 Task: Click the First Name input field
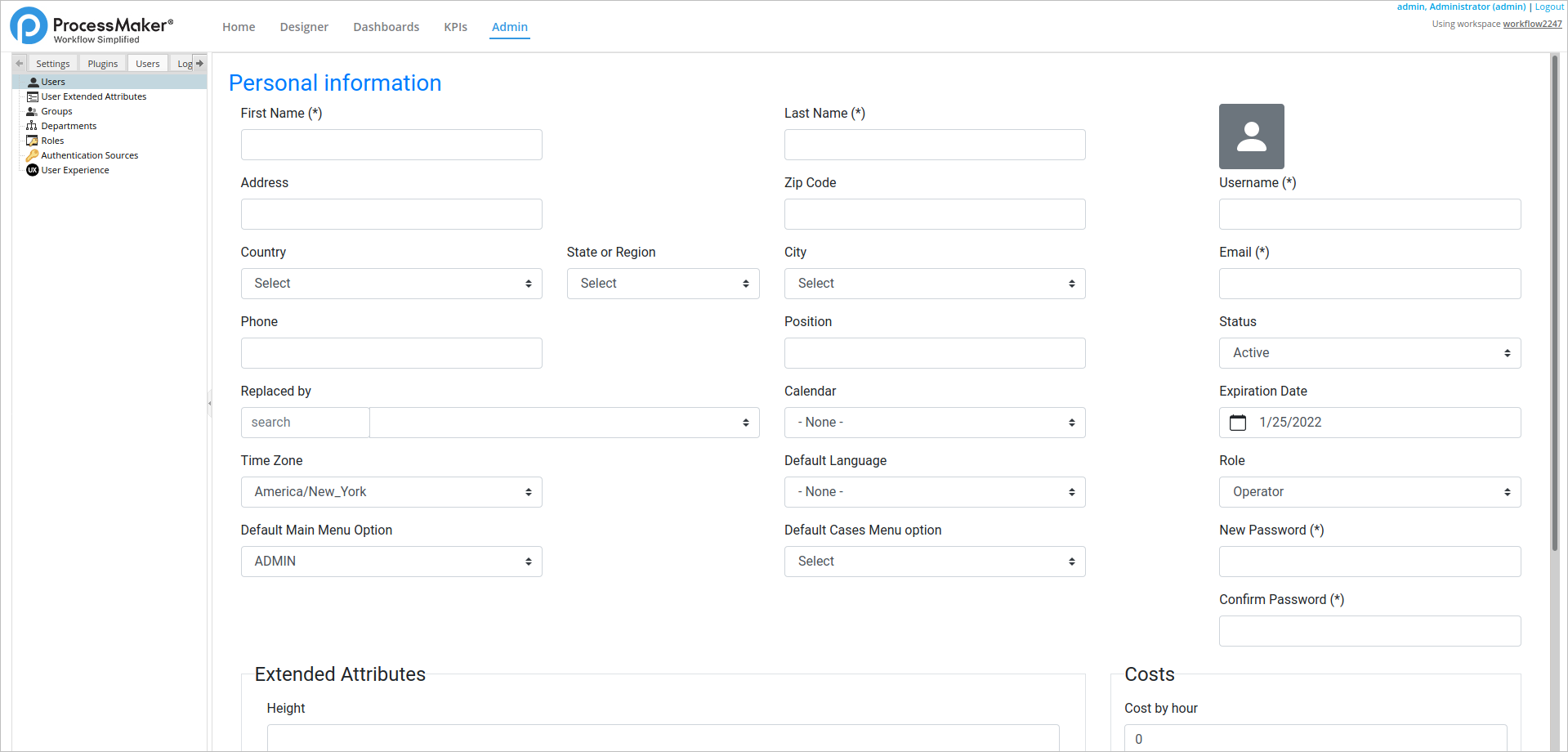[391, 145]
